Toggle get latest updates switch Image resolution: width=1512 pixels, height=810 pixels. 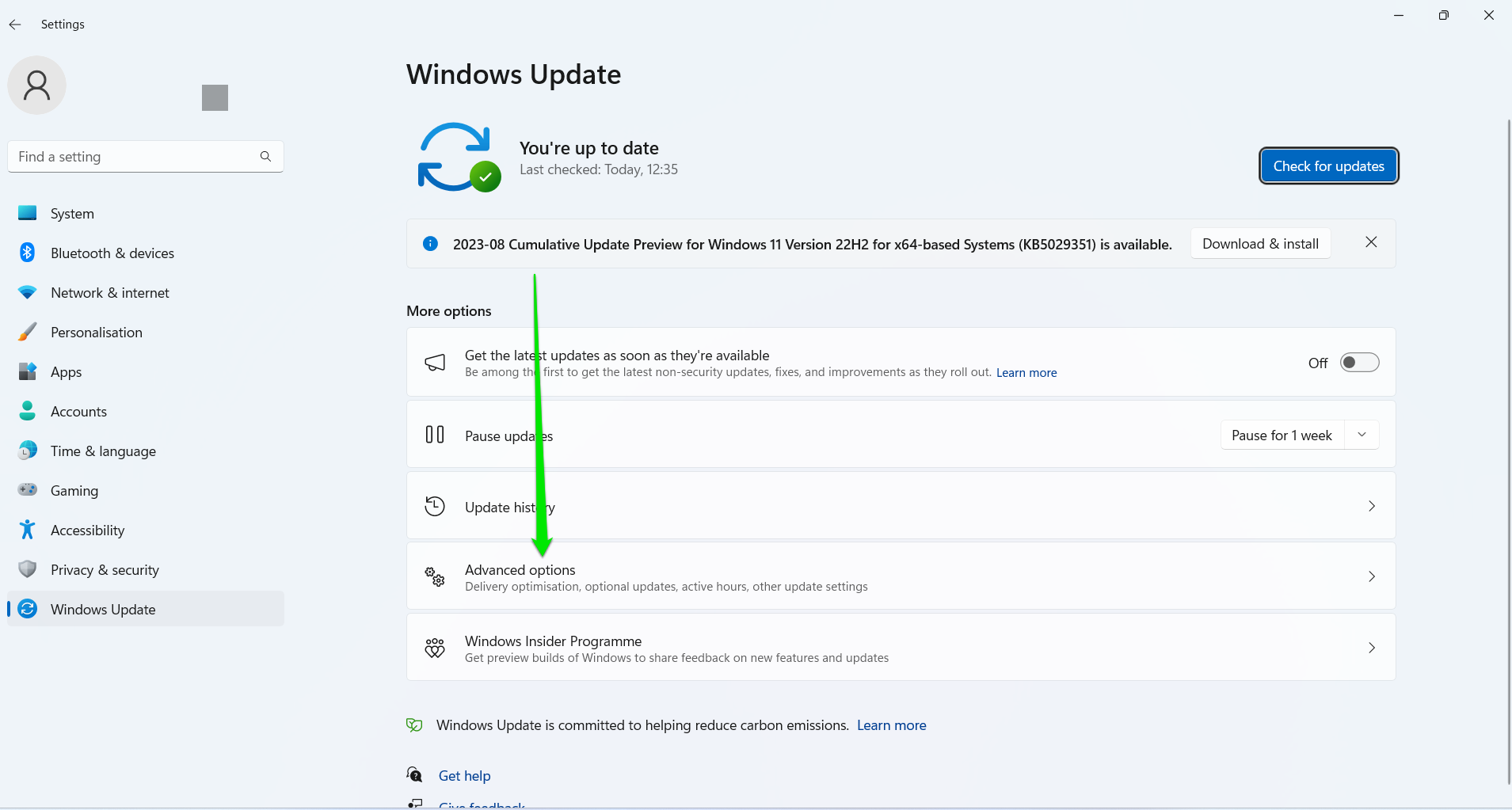click(1359, 363)
